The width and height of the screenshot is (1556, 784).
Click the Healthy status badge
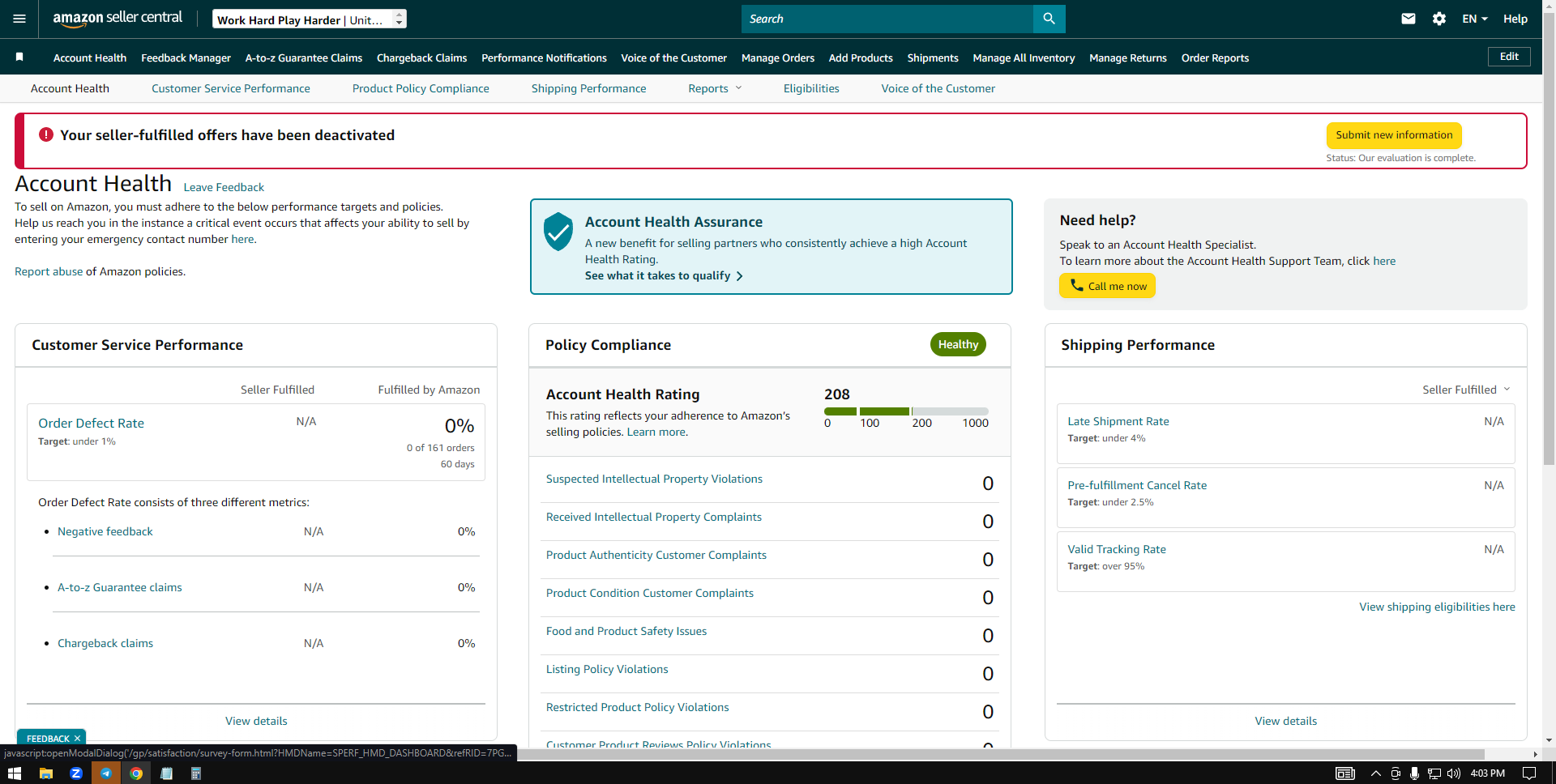[958, 344]
